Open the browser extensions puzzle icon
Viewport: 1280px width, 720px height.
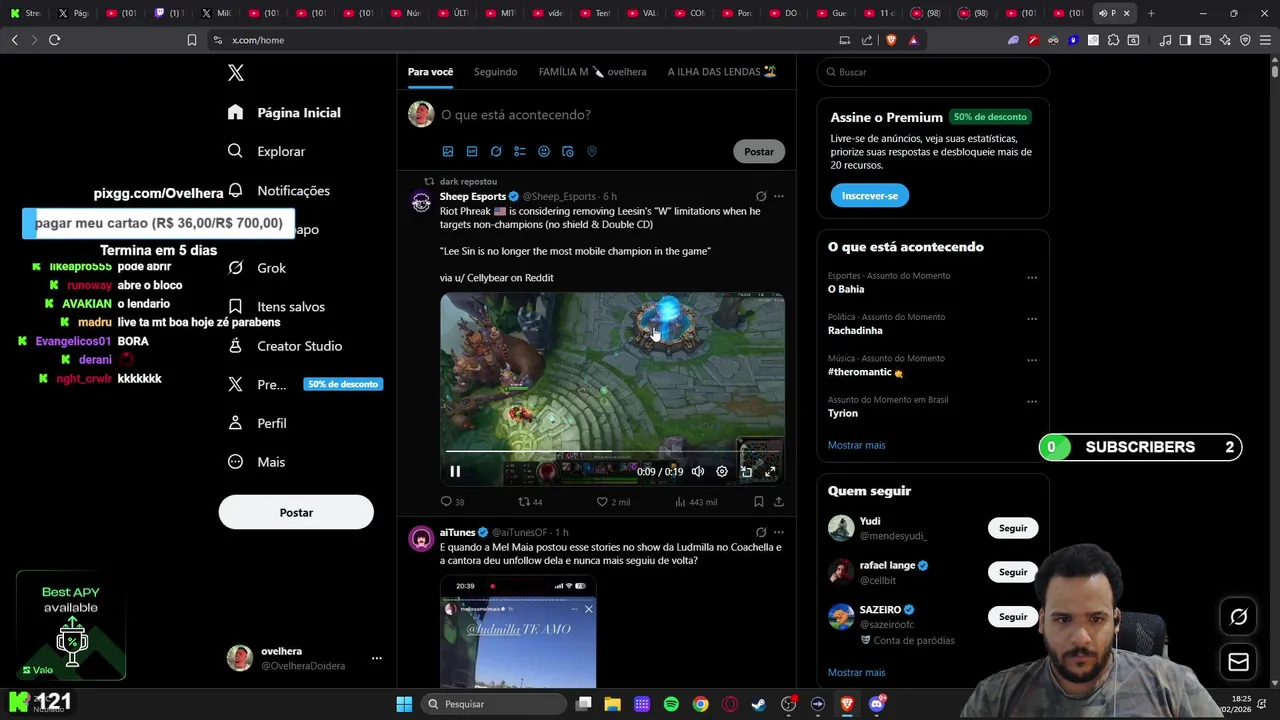coord(1113,40)
